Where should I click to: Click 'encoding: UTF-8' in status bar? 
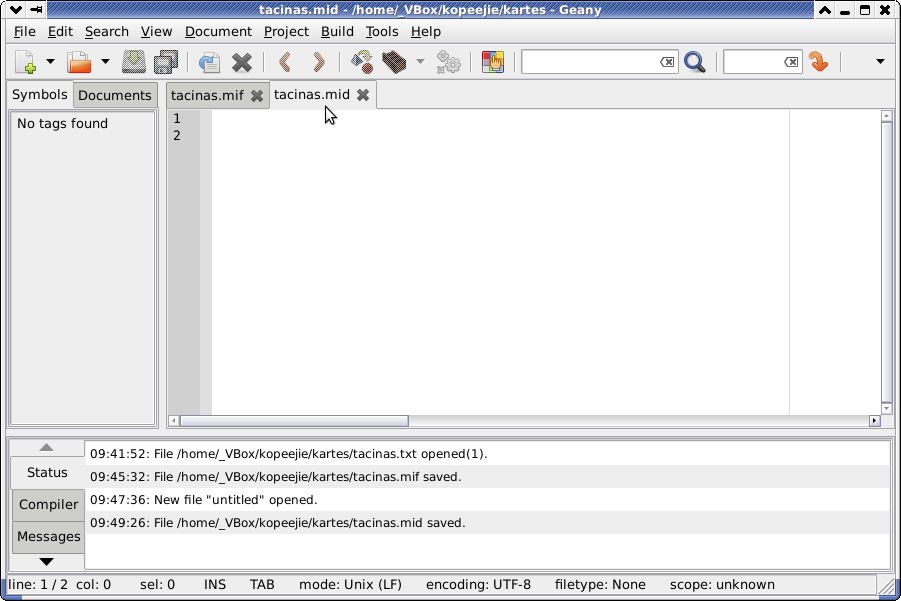(478, 585)
